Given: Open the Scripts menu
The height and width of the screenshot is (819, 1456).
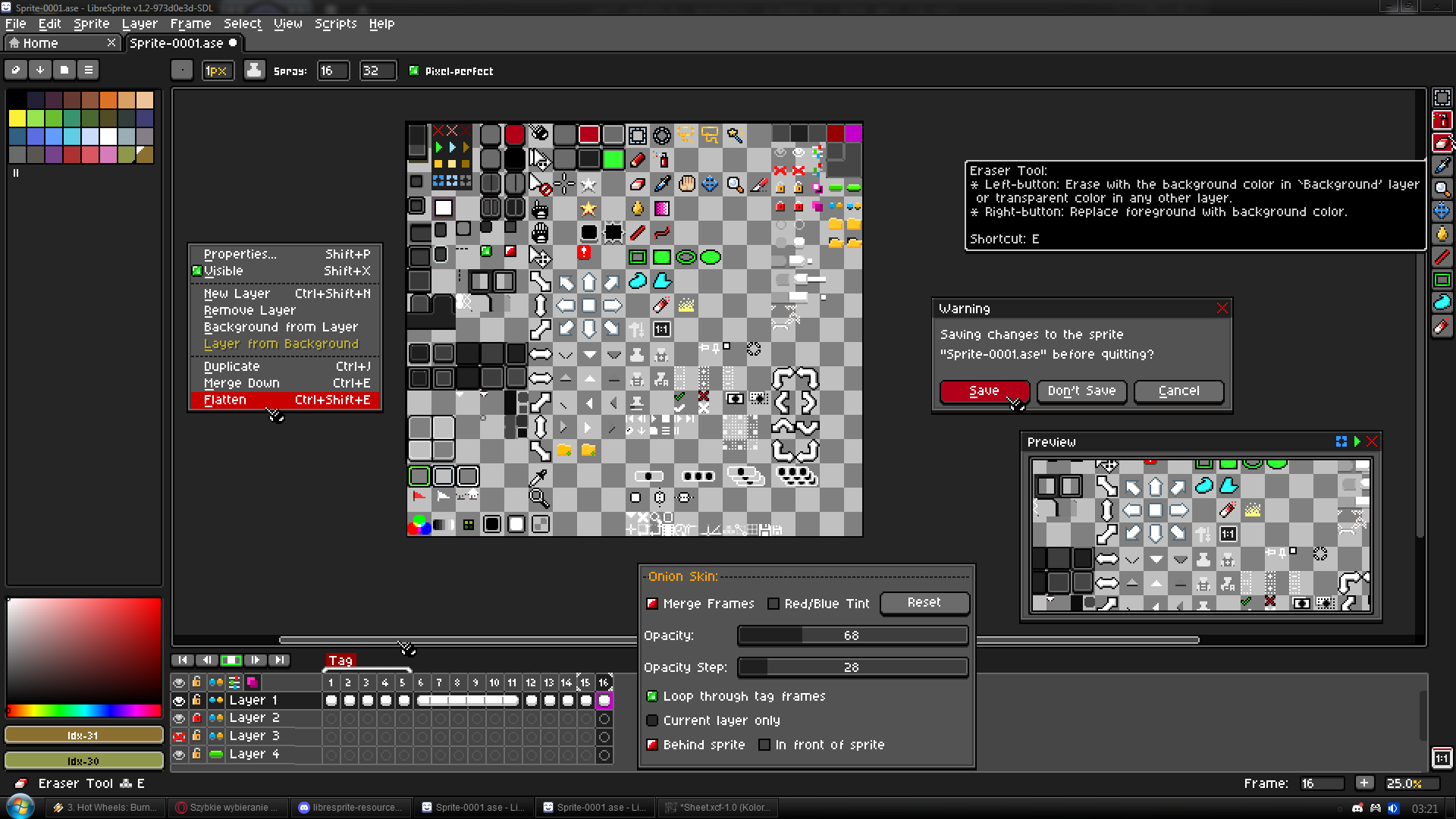Looking at the screenshot, I should pos(336,24).
